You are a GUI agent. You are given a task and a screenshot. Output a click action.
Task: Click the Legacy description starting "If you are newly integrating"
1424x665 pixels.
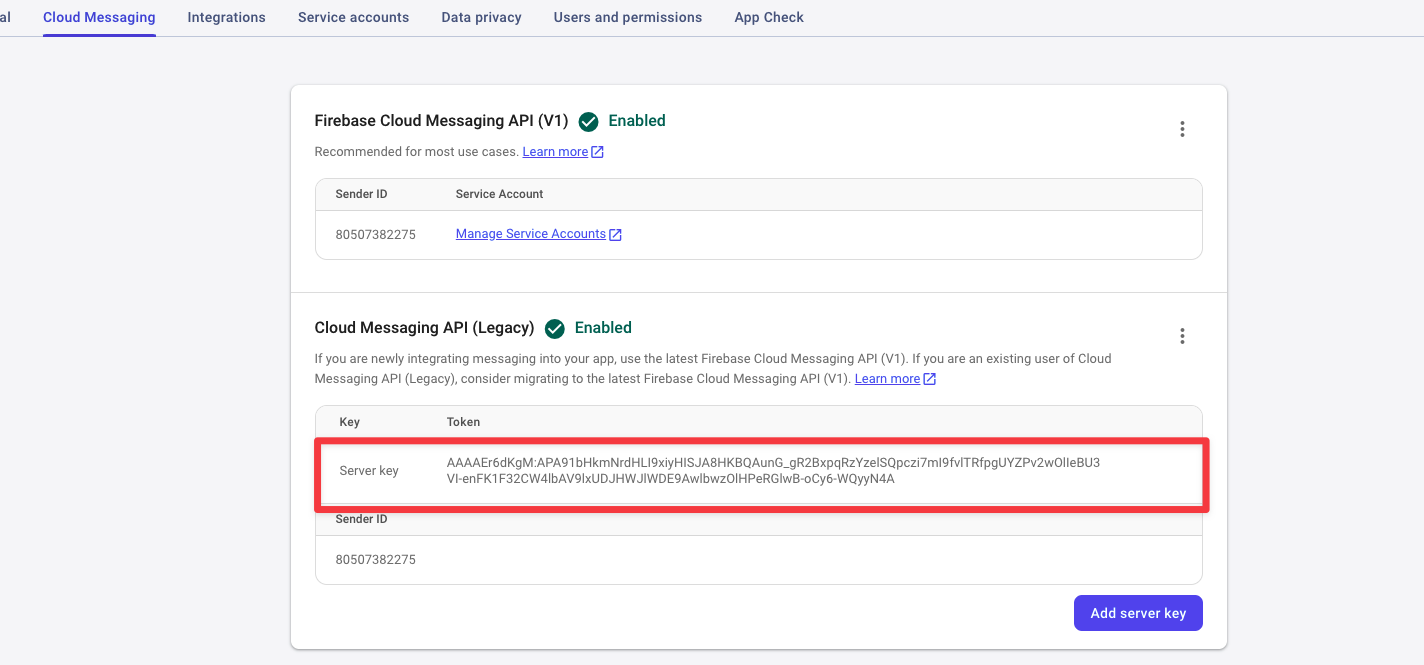(x=713, y=368)
